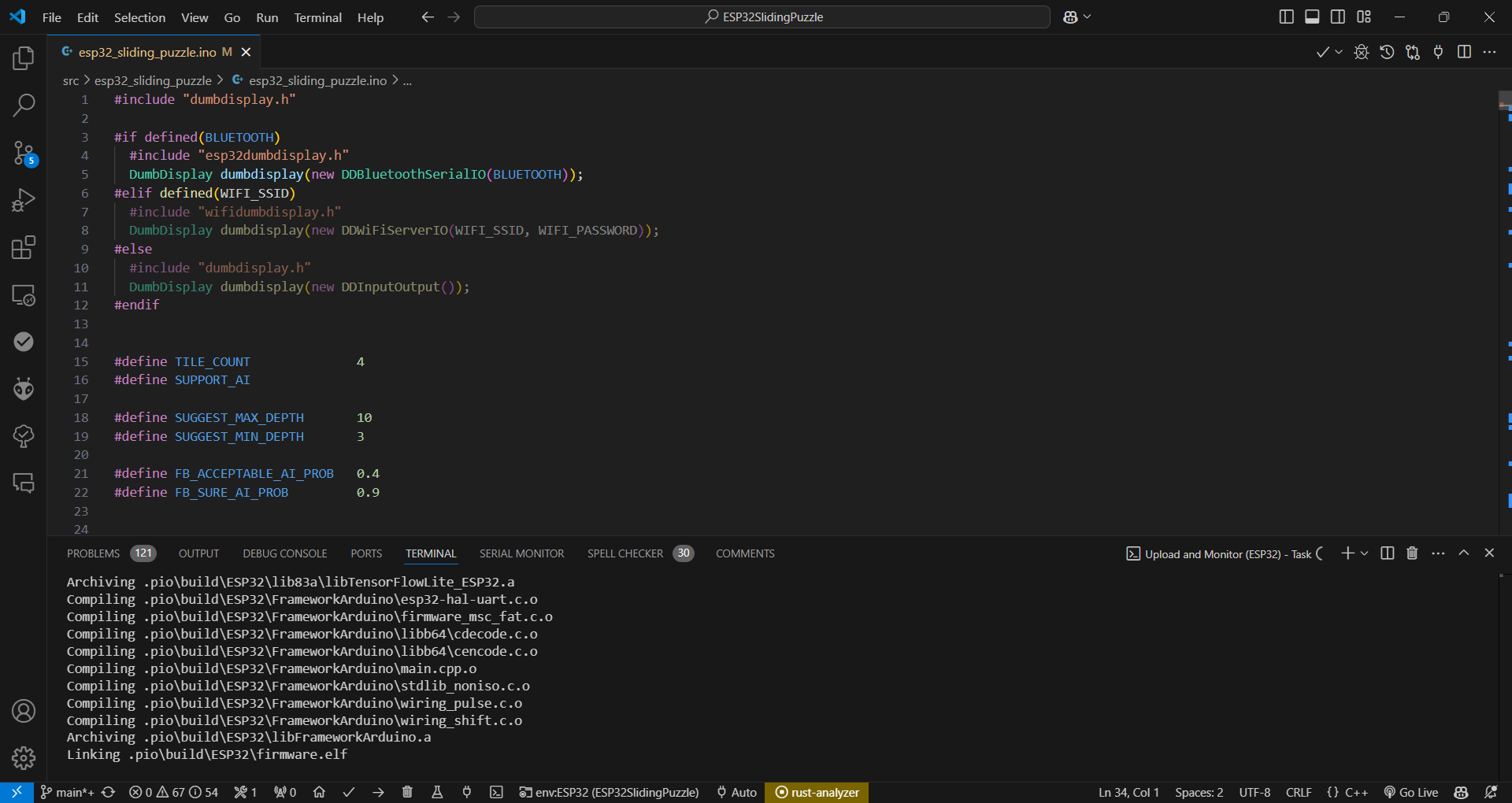Expand build dropdown arrow next to checkmark
Screen dimensions: 1512x803
pyautogui.click(x=1339, y=52)
